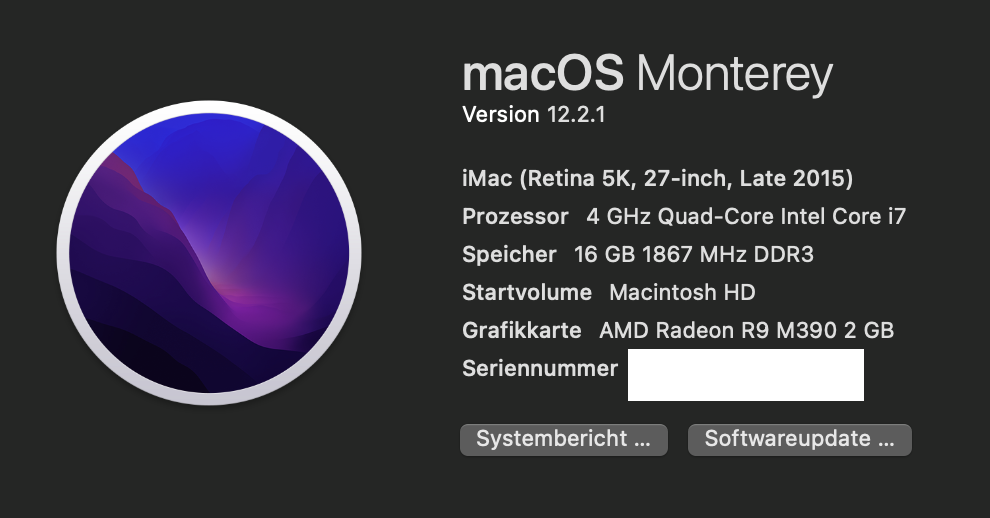This screenshot has width=990, height=518.
Task: Open Softwareupdate
Action: (799, 439)
